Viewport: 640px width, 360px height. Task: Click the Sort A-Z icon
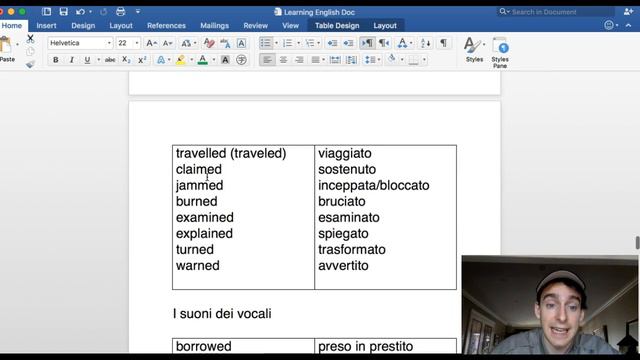click(x=425, y=43)
